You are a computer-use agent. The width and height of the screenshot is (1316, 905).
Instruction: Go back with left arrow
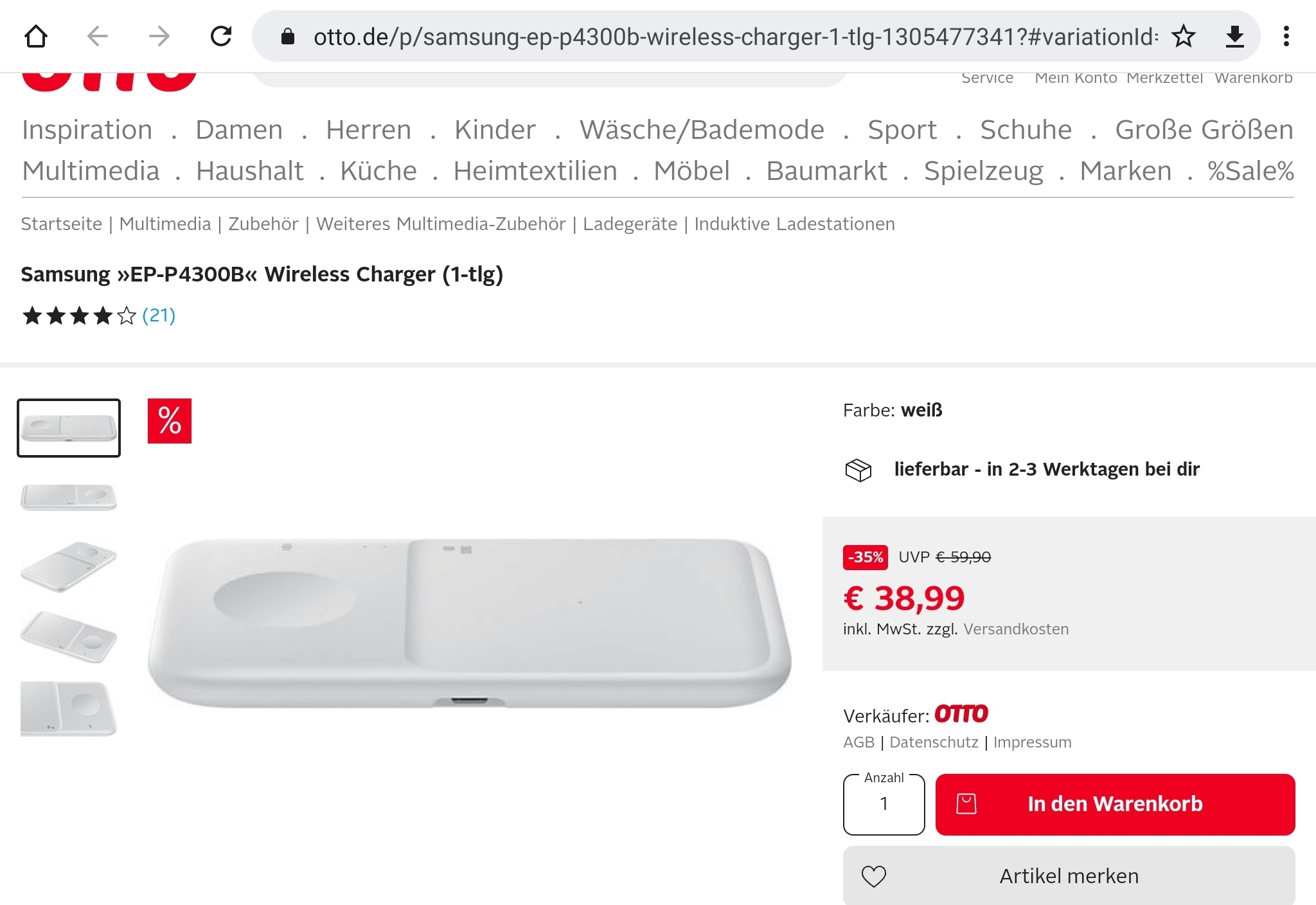pos(98,36)
